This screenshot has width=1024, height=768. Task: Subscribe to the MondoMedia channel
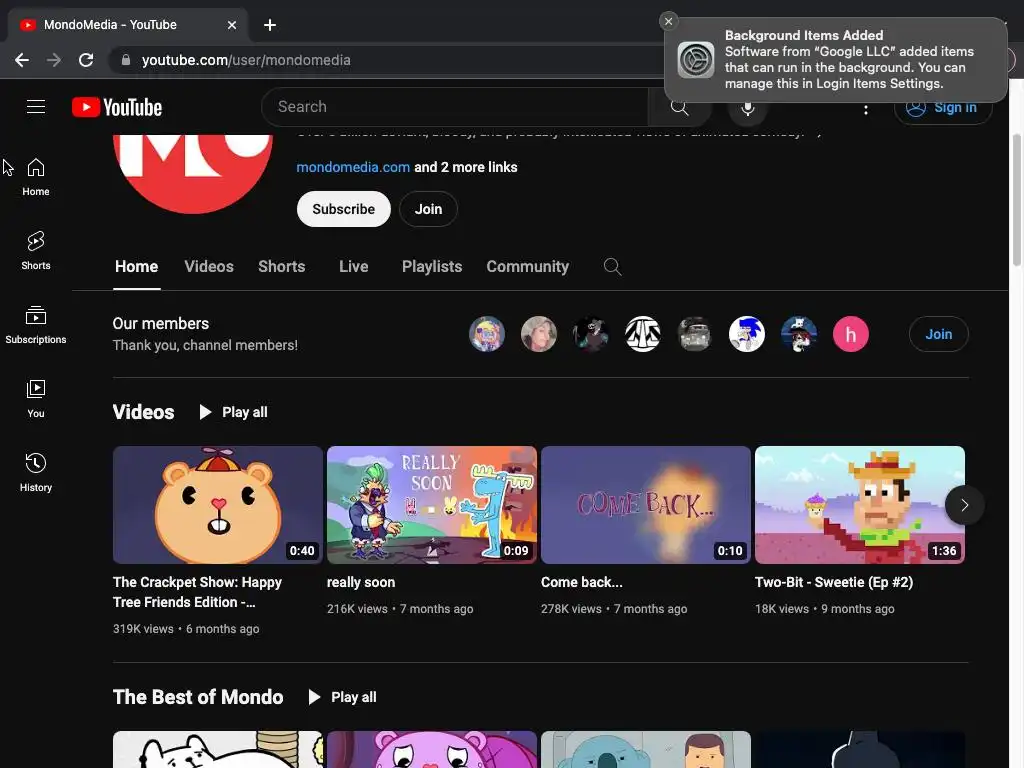point(344,209)
